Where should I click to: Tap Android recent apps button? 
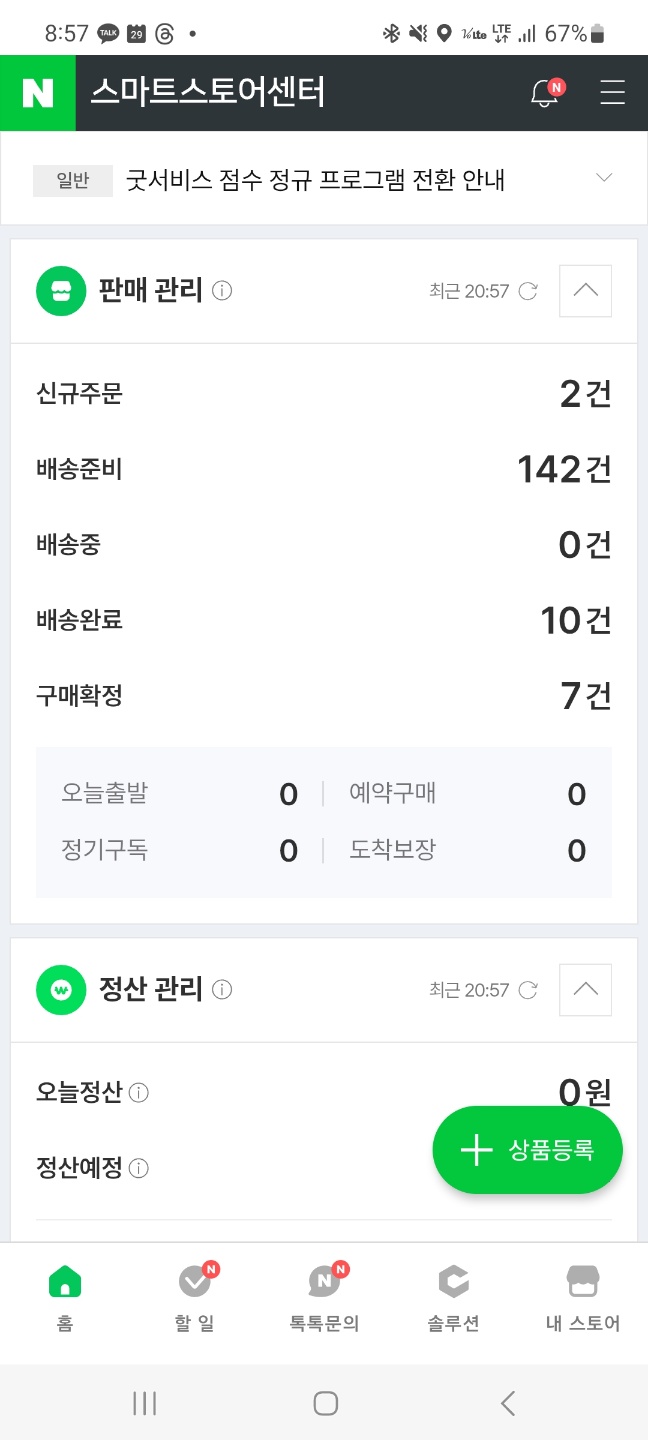[x=145, y=1403]
